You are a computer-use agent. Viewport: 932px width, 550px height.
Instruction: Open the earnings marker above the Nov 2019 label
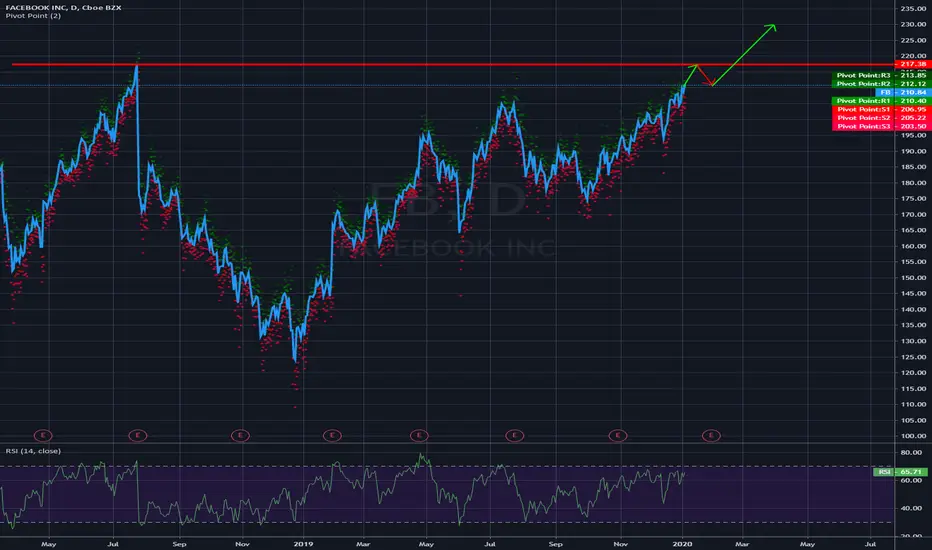618,435
